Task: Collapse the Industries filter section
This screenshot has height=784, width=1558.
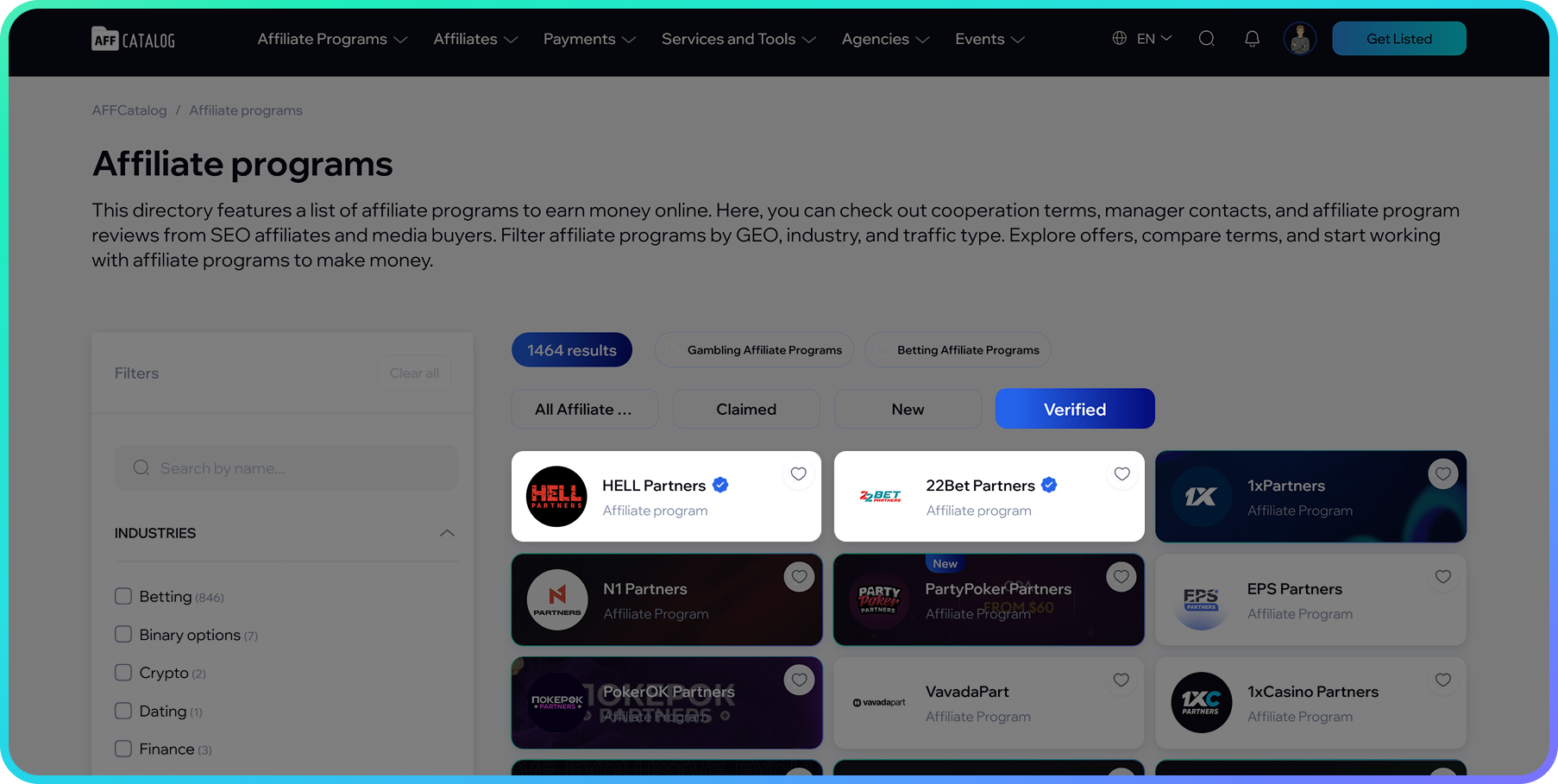Action: click(447, 533)
